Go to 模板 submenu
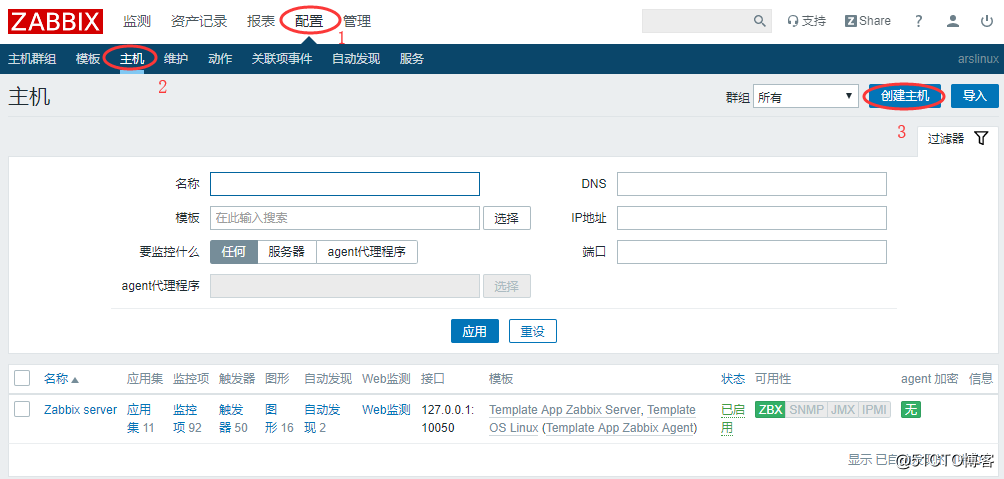This screenshot has width=1004, height=479. point(88,59)
